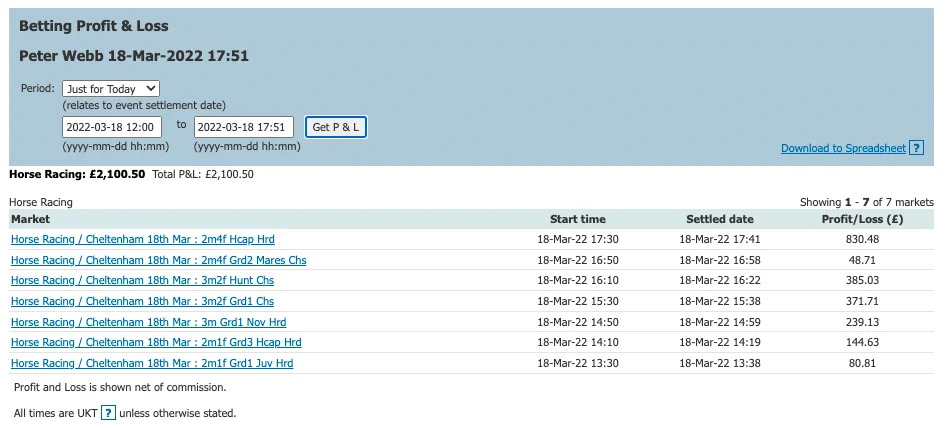This screenshot has height=428, width=946.
Task: Click the Settled date column header
Action: coord(720,219)
